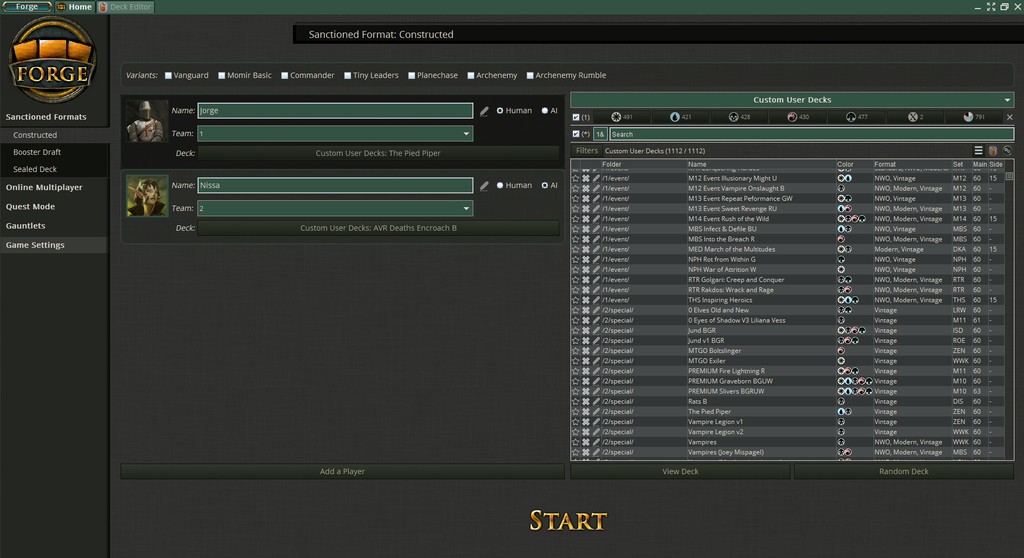
Task: Set Jorge's player type to AI
Action: (x=544, y=111)
